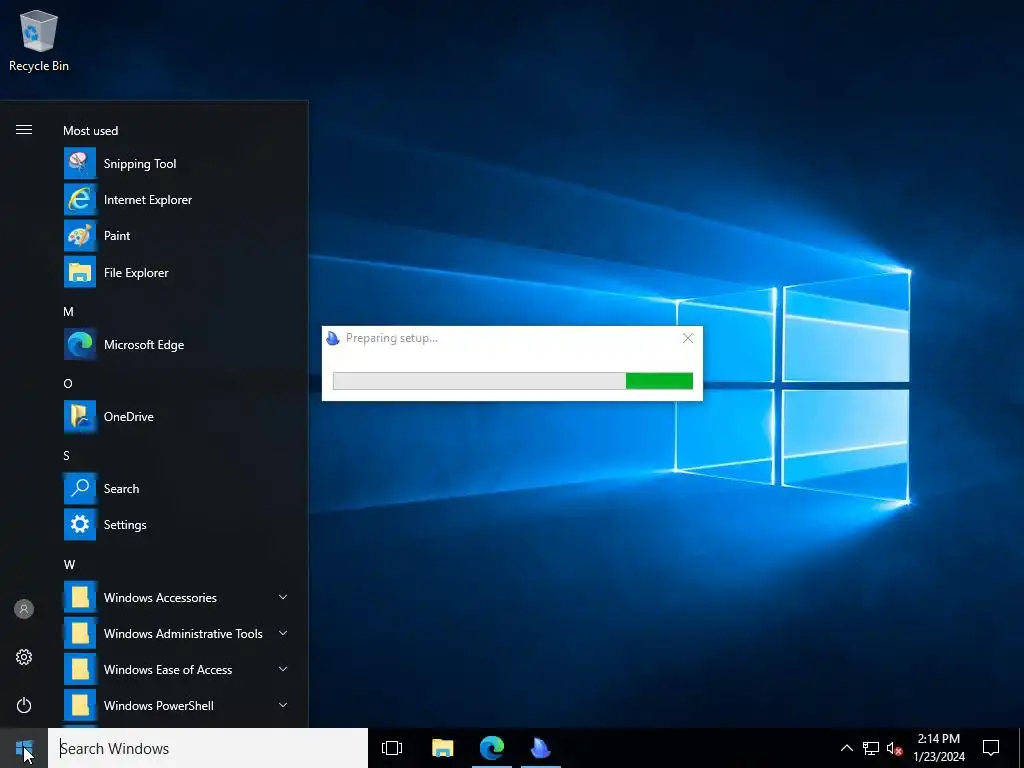The width and height of the screenshot is (1024, 768).
Task: Click Show desktop strip at taskbar end
Action: pyautogui.click(x=1021, y=748)
